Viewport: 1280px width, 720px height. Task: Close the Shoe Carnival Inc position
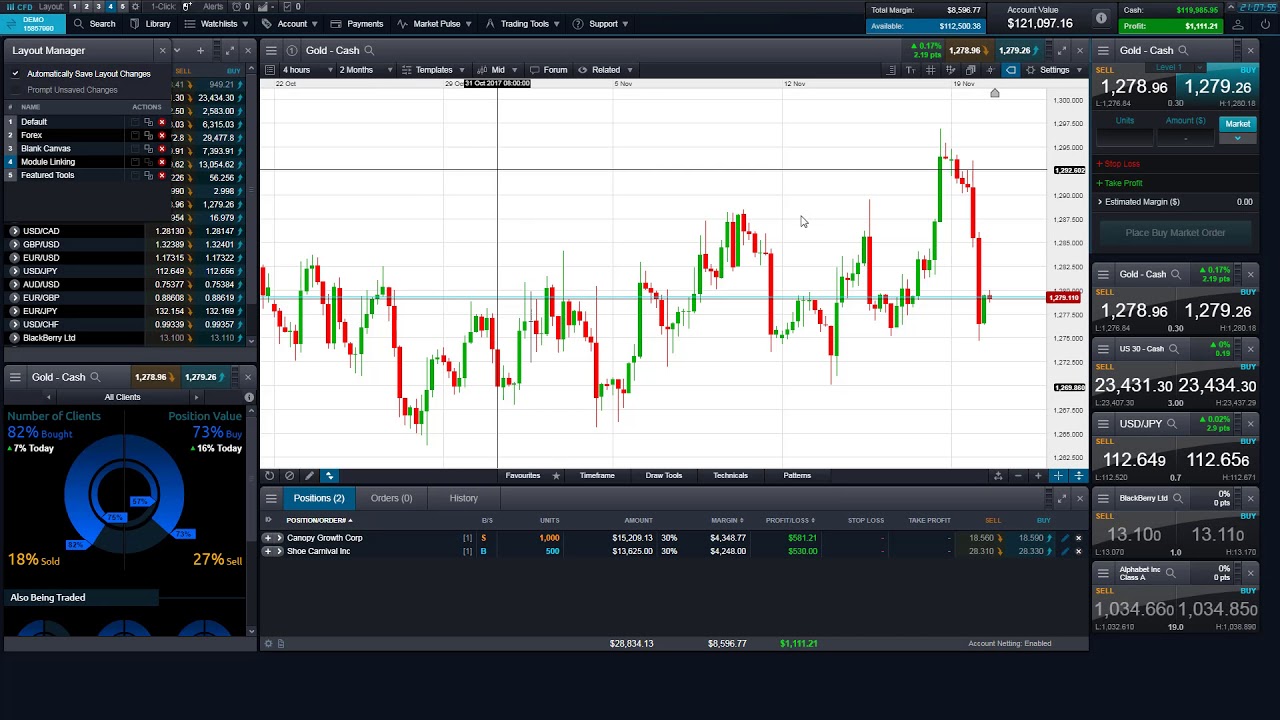(1078, 551)
